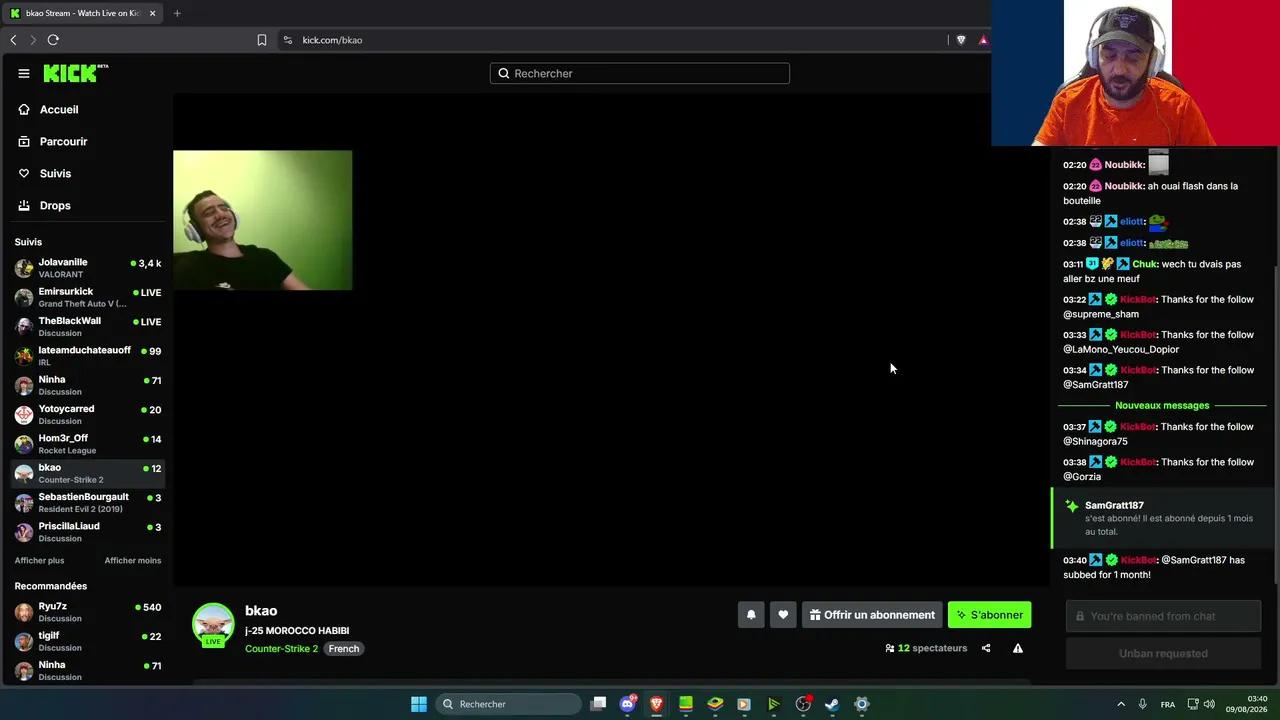Viewport: 1280px width, 720px height.
Task: Click Noubikk username on flash message
Action: [x=1124, y=186]
